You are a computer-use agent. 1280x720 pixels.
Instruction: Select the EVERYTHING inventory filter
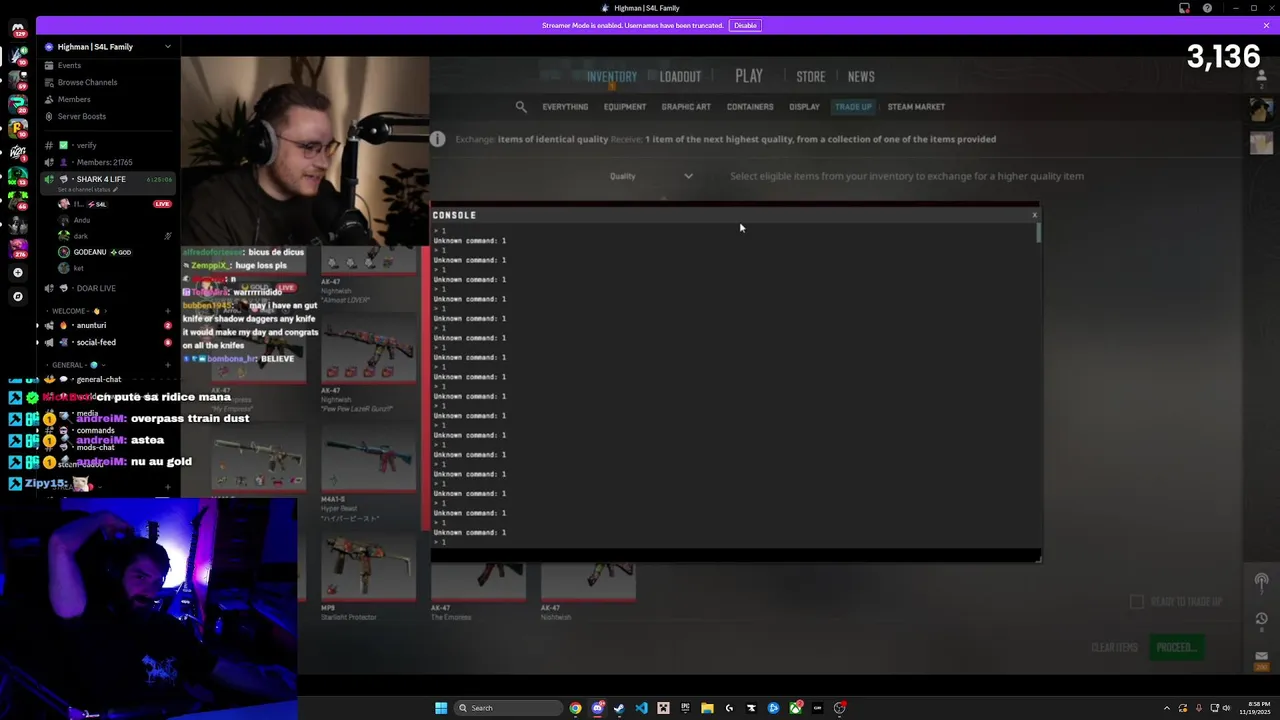[565, 107]
